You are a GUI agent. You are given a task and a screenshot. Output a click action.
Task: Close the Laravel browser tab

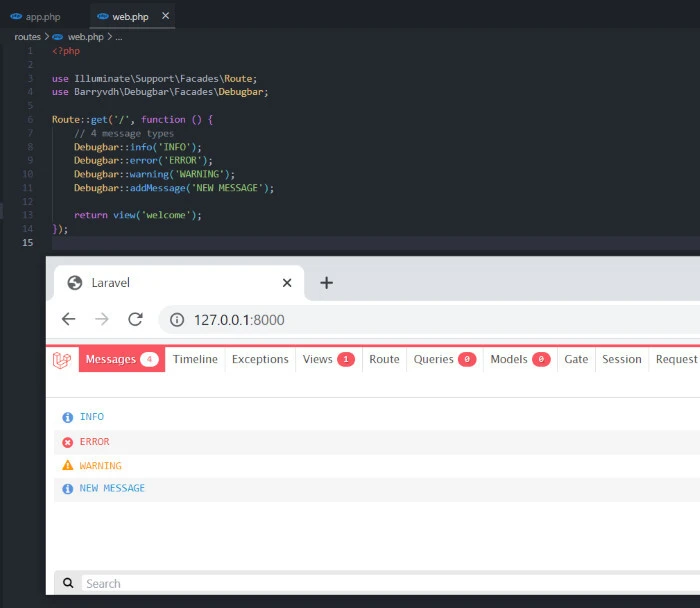[287, 283]
